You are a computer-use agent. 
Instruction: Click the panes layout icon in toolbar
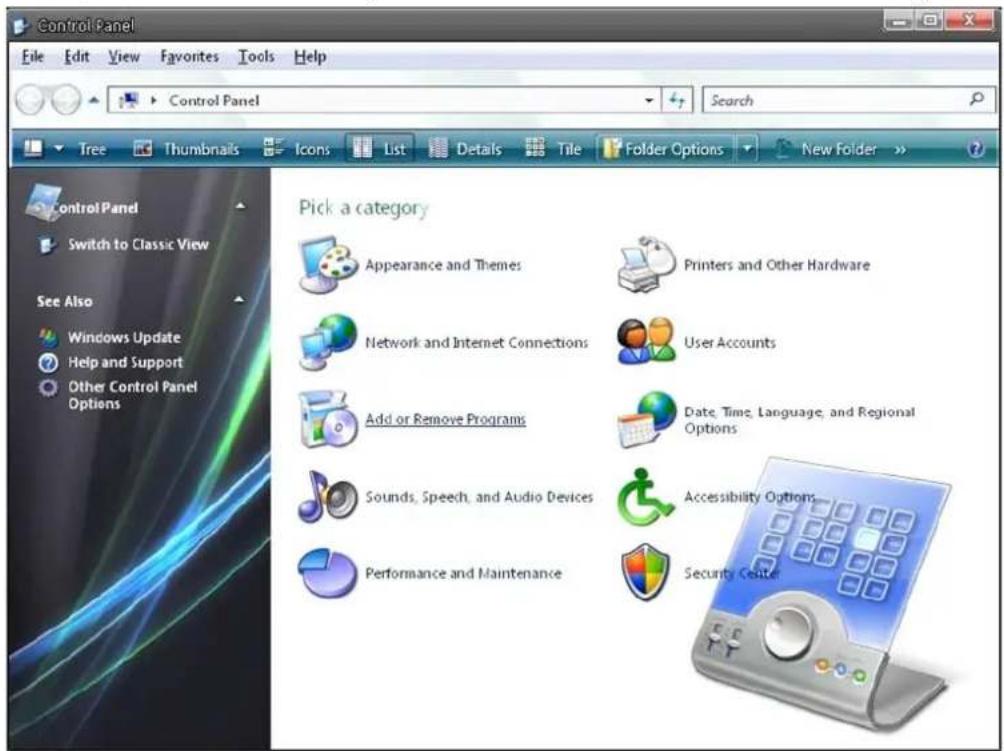coord(33,149)
